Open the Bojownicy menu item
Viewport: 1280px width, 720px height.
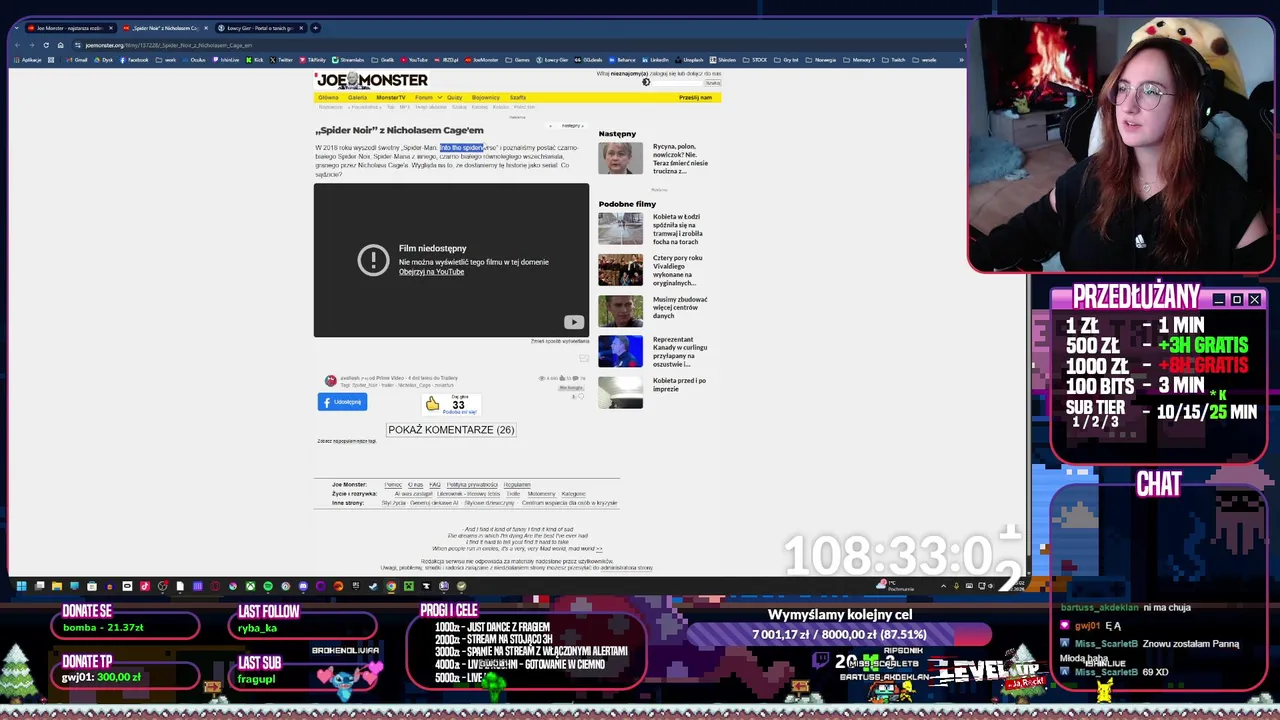(x=485, y=98)
